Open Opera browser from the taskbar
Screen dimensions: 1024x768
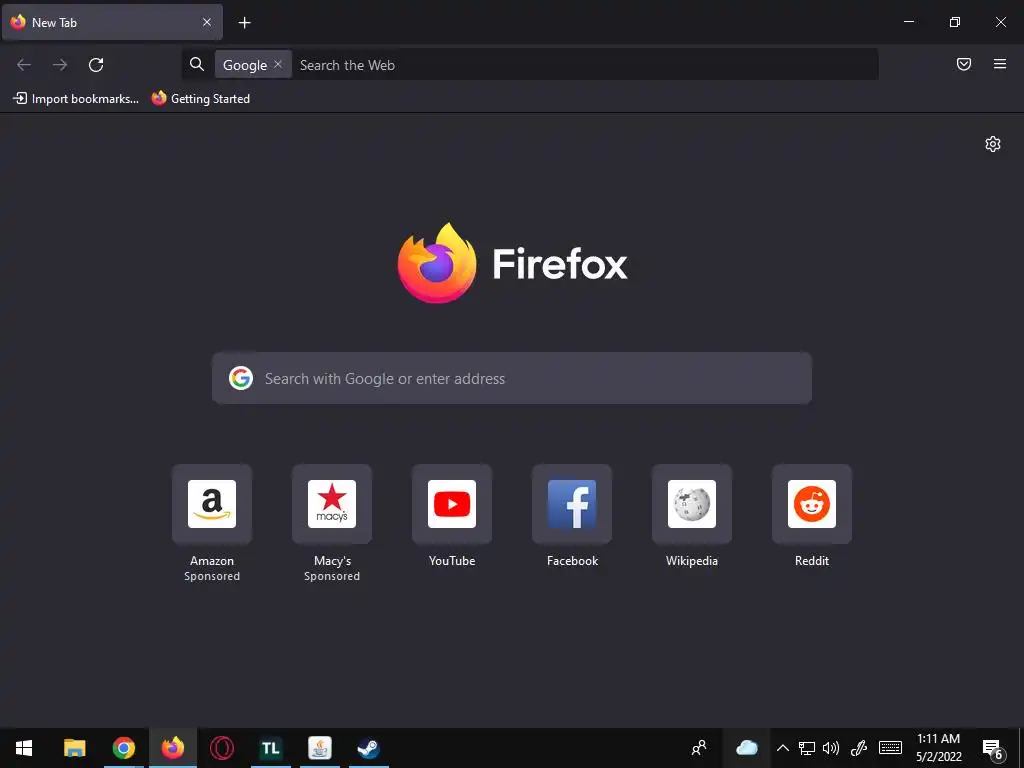pos(221,748)
